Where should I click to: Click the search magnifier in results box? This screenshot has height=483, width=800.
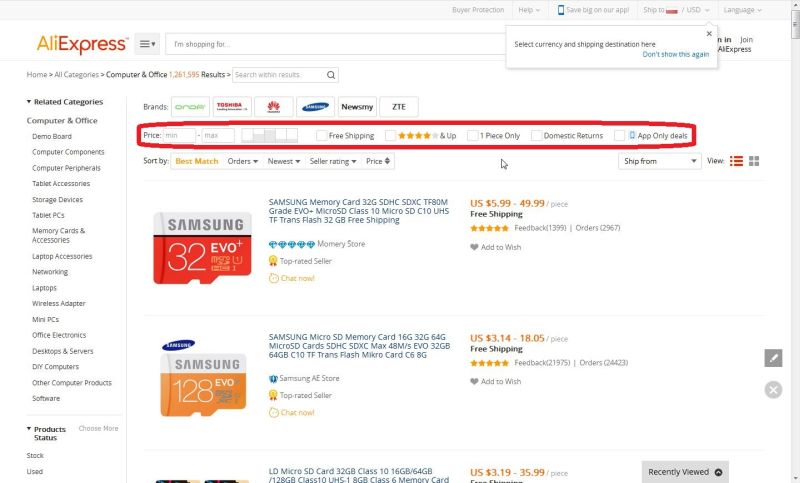pyautogui.click(x=331, y=75)
